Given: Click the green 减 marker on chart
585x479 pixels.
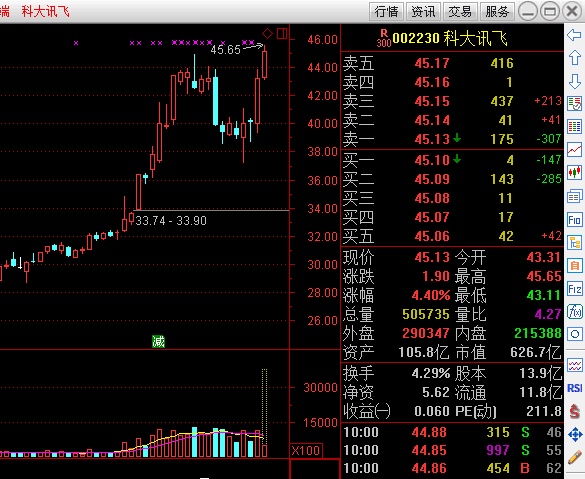Looking at the screenshot, I should (158, 341).
